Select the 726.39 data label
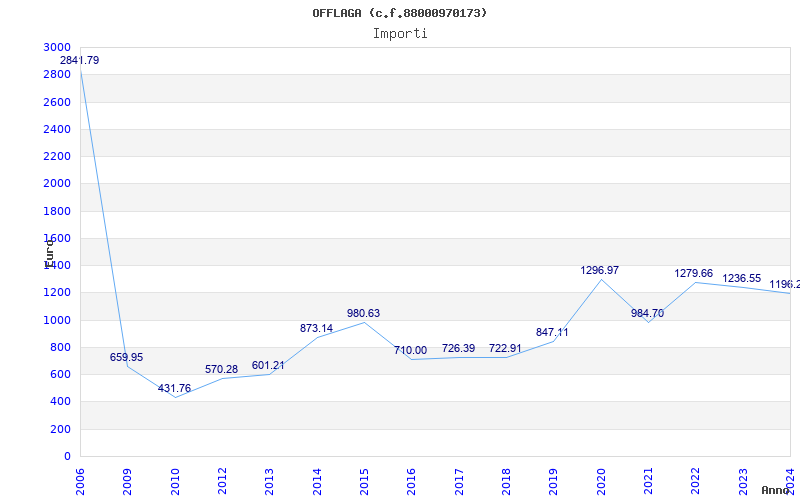800x500 pixels. pos(458,348)
